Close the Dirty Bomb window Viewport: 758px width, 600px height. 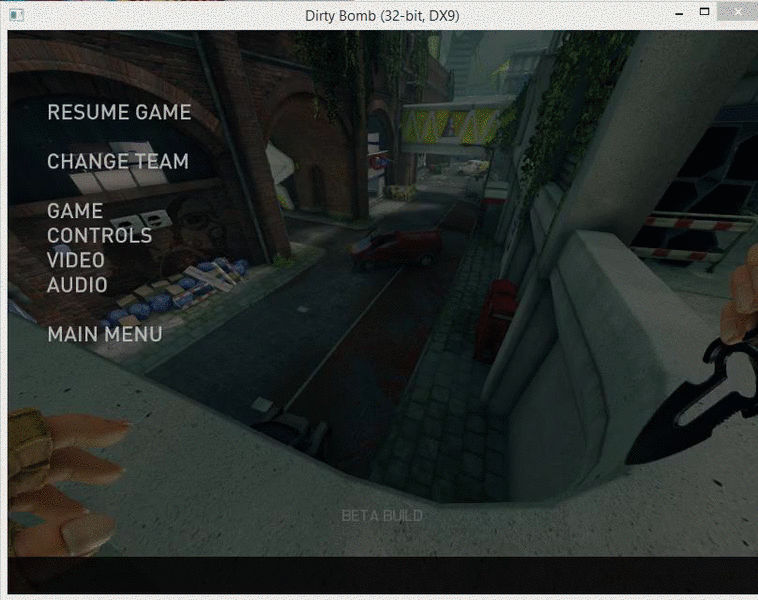pos(738,12)
